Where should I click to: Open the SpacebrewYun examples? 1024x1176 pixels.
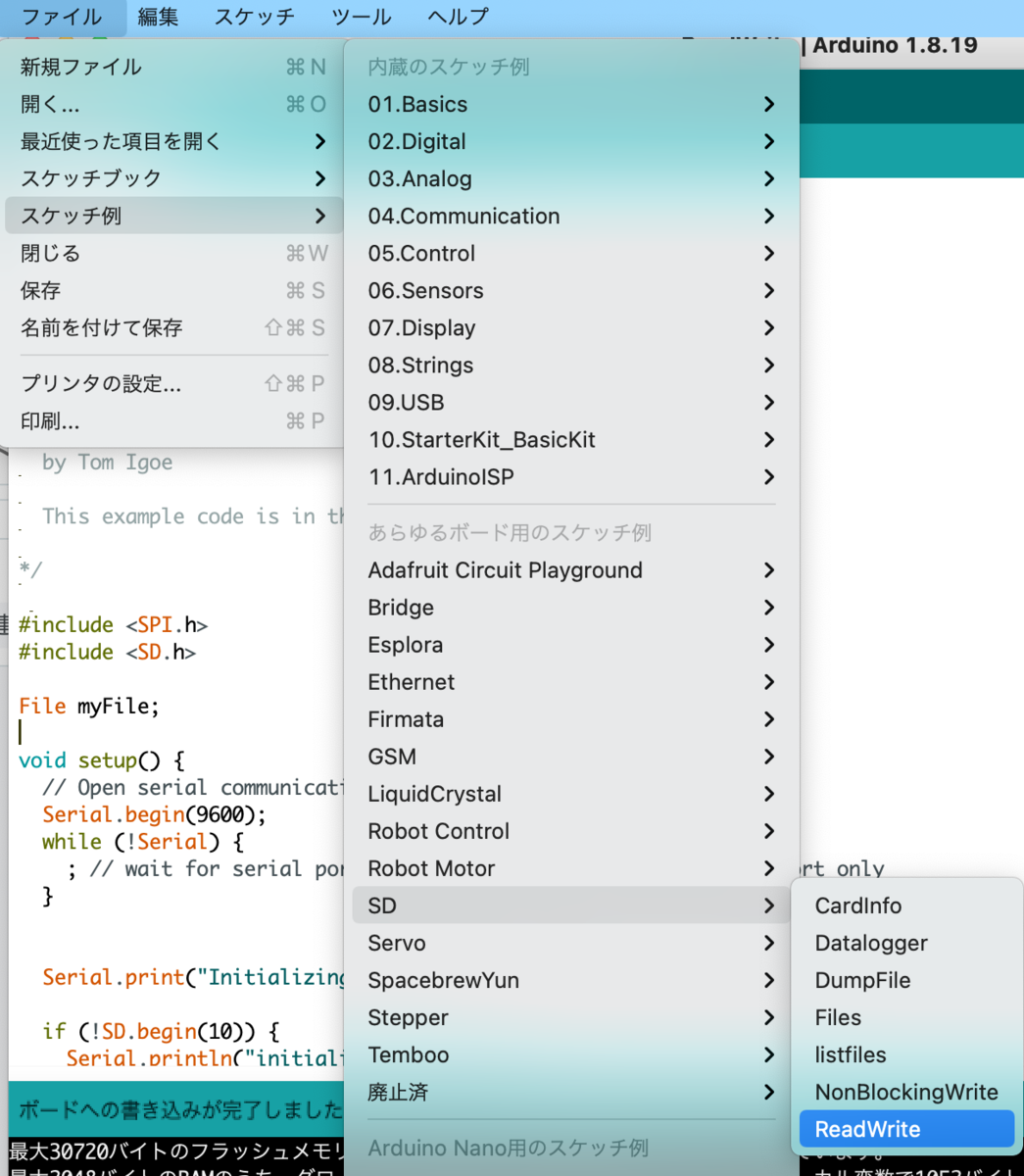click(x=571, y=980)
